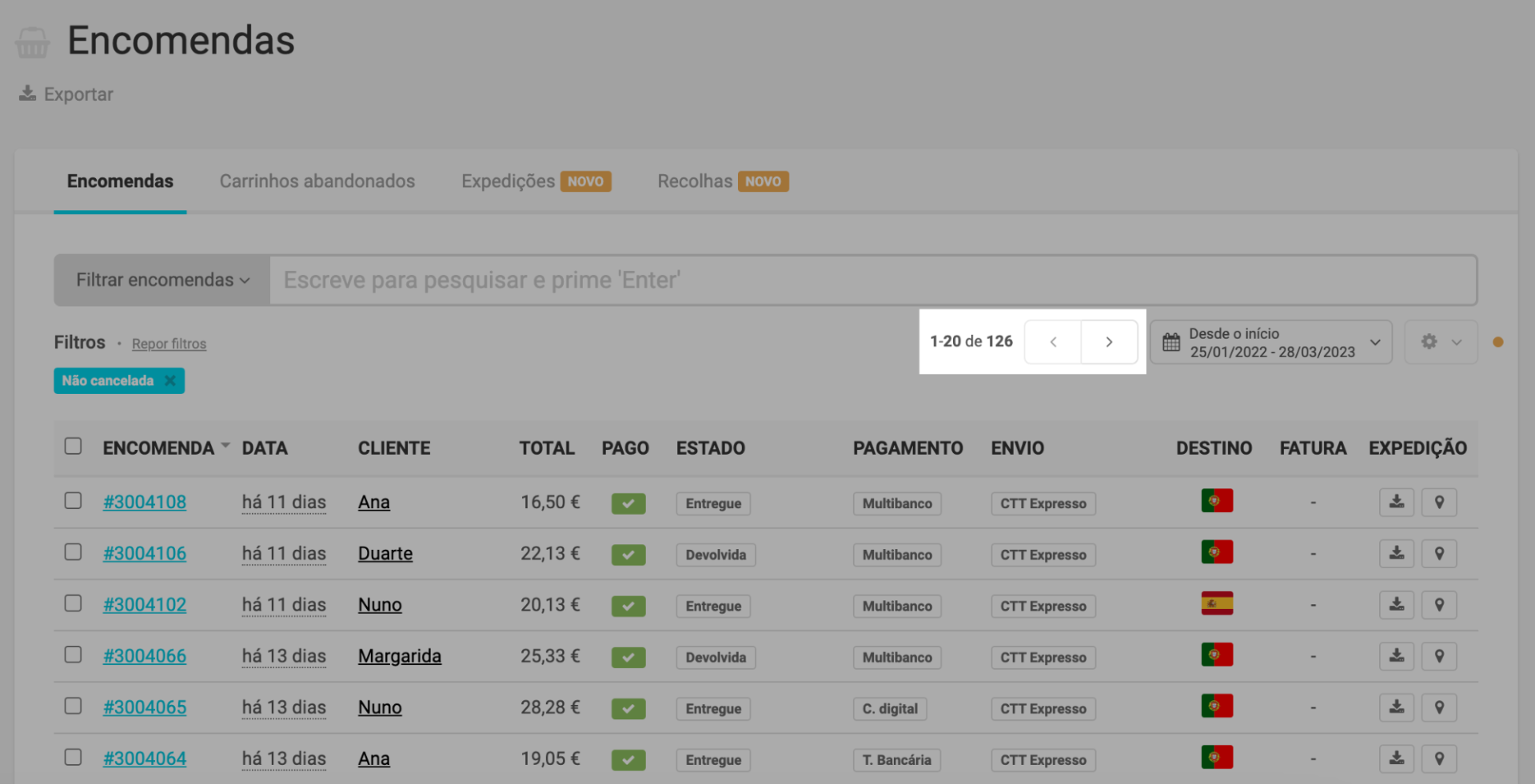
Task: Click the location pin icon for order #3004066
Action: pos(1438,656)
